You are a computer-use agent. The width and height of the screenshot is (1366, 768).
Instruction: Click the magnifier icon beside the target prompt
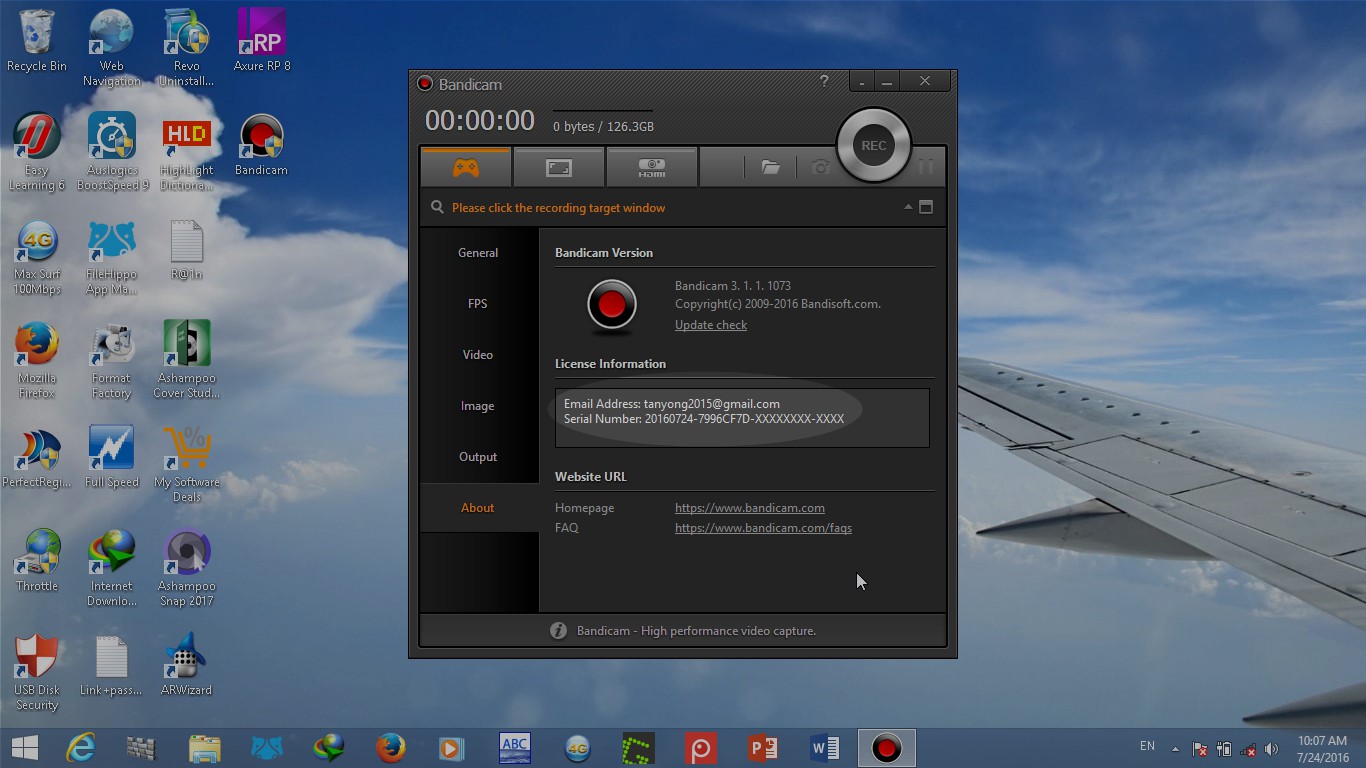(437, 207)
